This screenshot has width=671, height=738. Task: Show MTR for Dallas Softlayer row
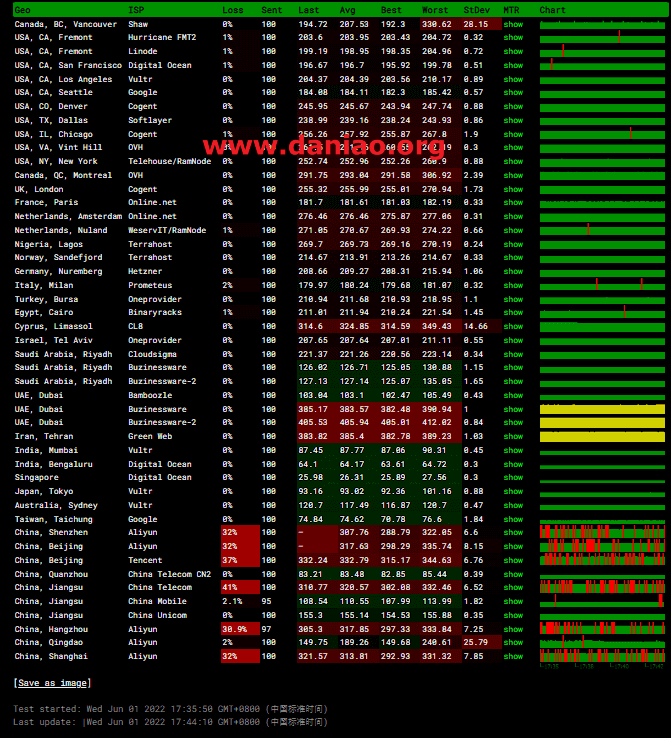click(x=513, y=120)
